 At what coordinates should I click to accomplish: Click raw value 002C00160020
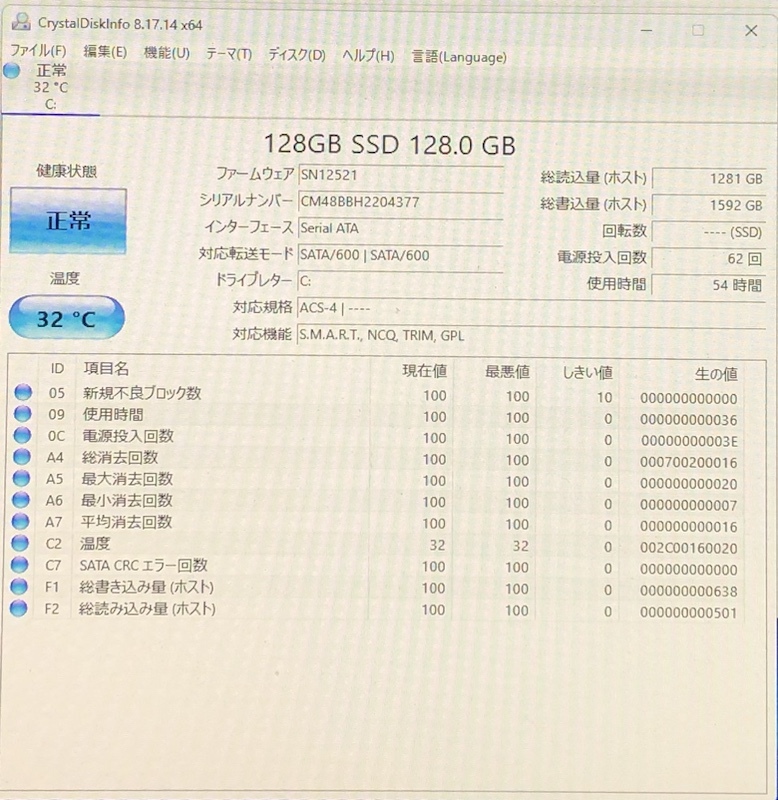point(689,548)
